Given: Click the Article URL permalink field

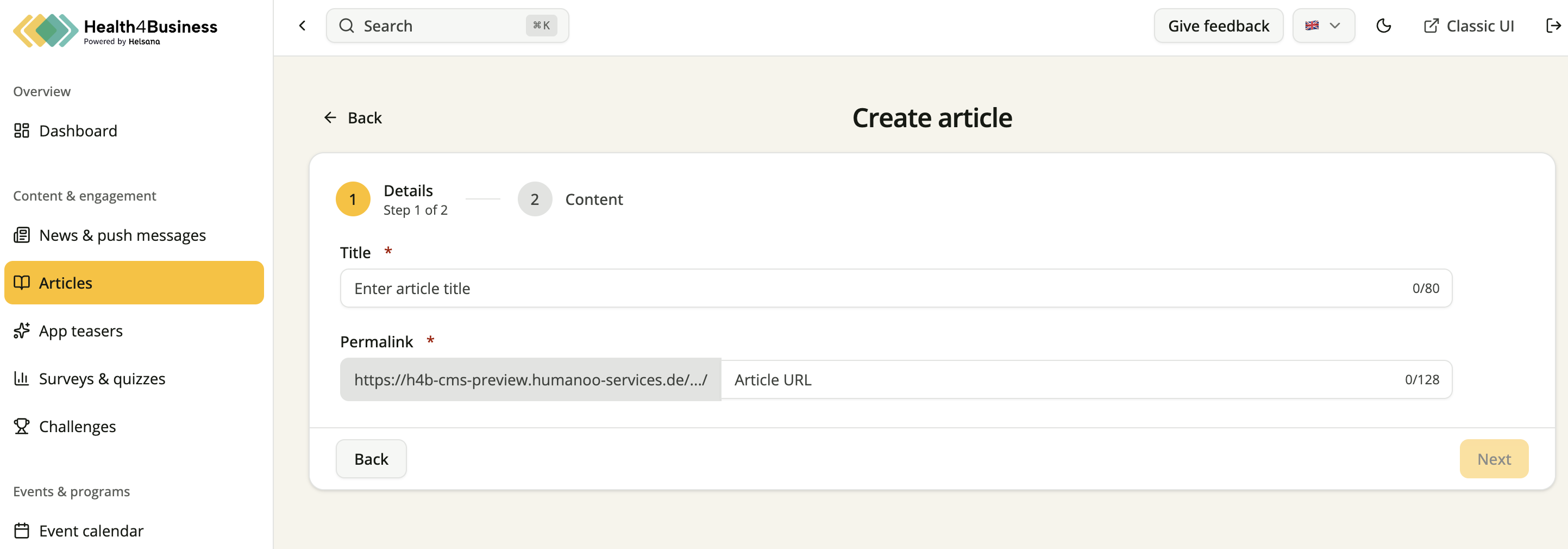Looking at the screenshot, I should (1086, 379).
